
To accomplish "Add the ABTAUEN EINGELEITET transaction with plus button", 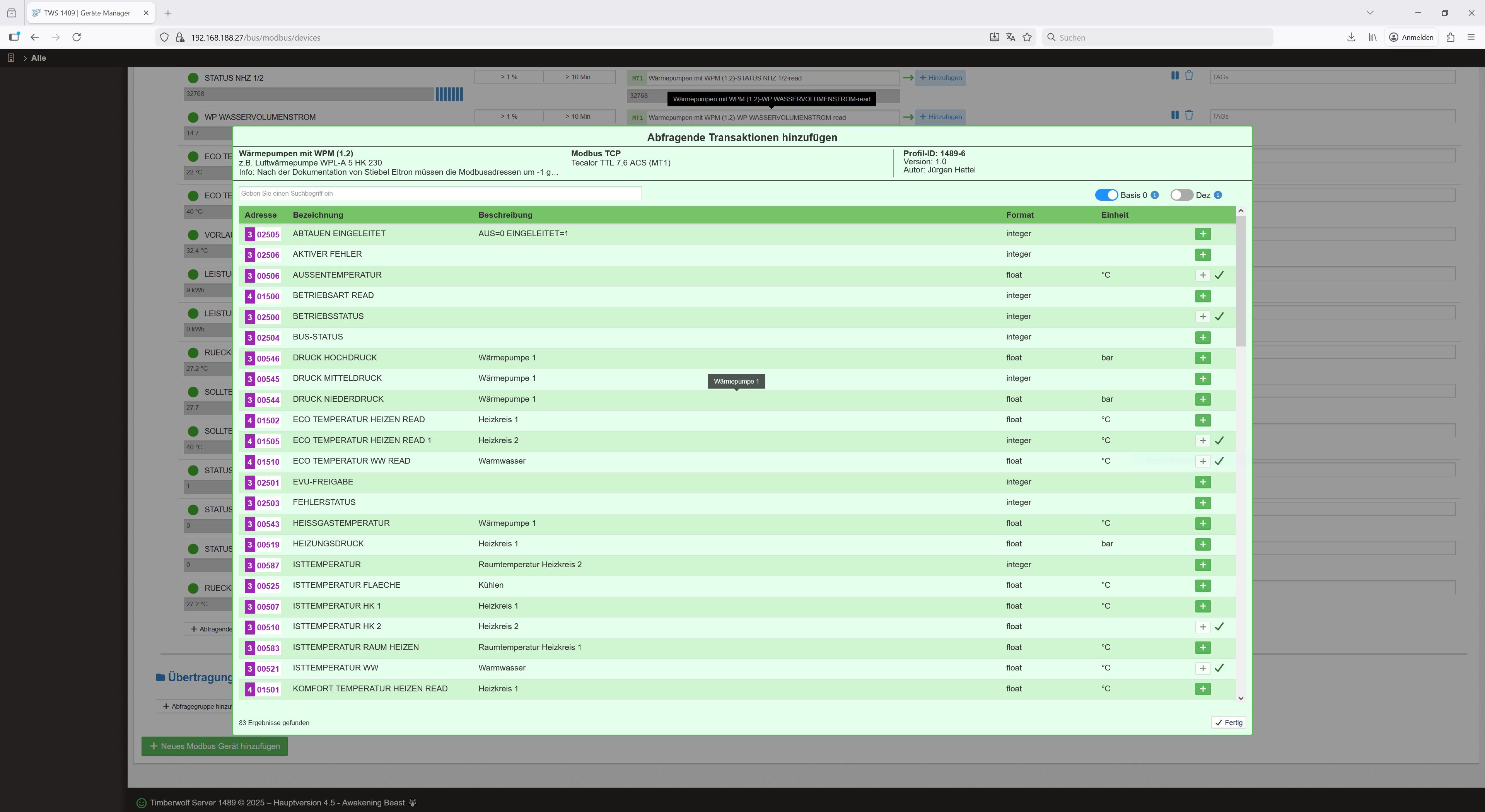I will click(1203, 234).
